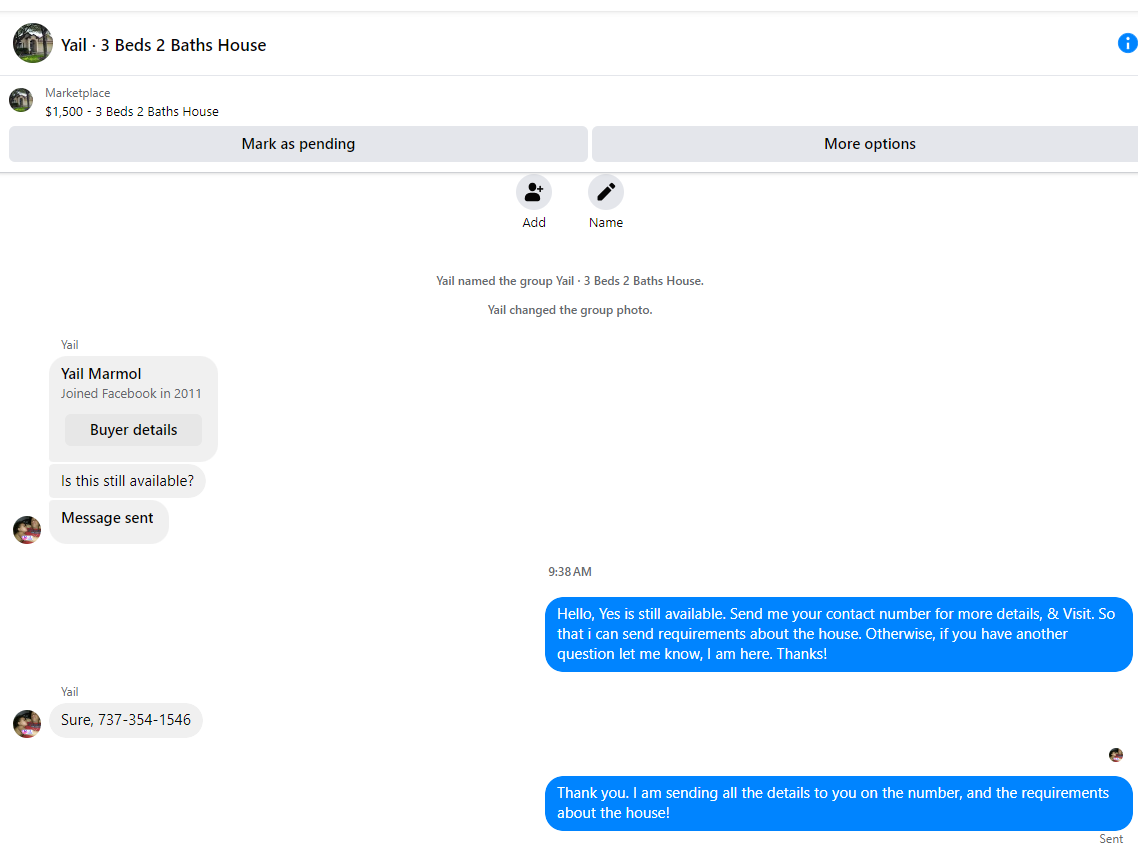Mark the listing as pending
This screenshot has width=1138, height=852.
point(298,144)
